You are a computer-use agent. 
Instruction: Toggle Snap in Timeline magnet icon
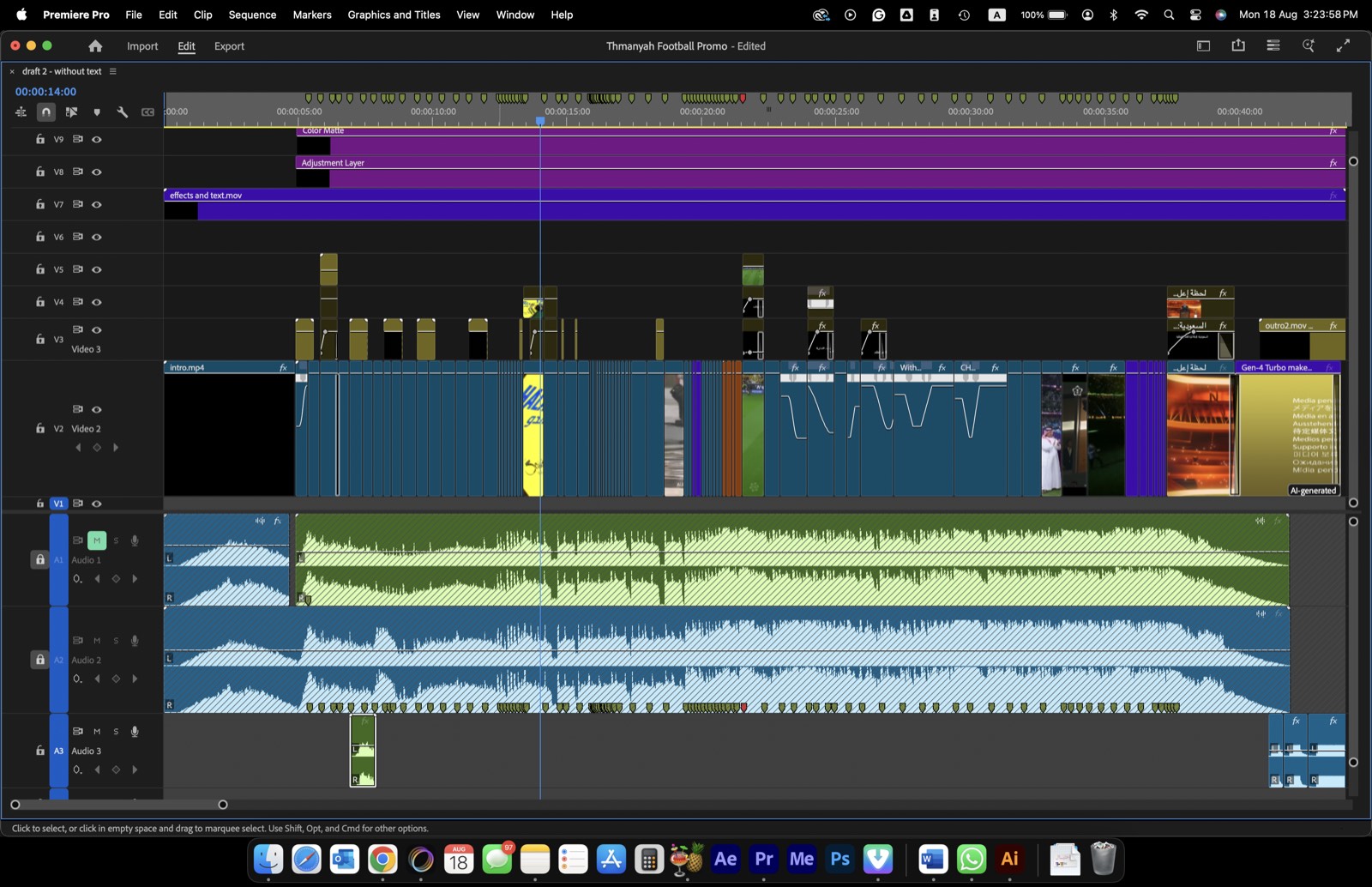click(x=46, y=112)
